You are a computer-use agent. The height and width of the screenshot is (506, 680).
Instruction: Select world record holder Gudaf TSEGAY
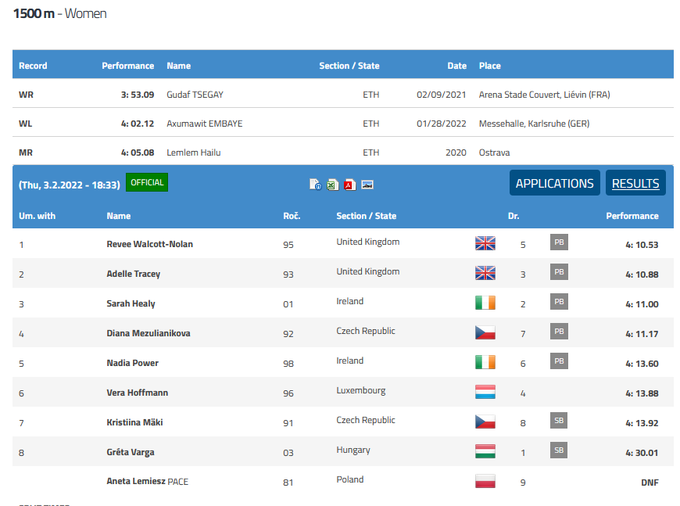pyautogui.click(x=195, y=95)
